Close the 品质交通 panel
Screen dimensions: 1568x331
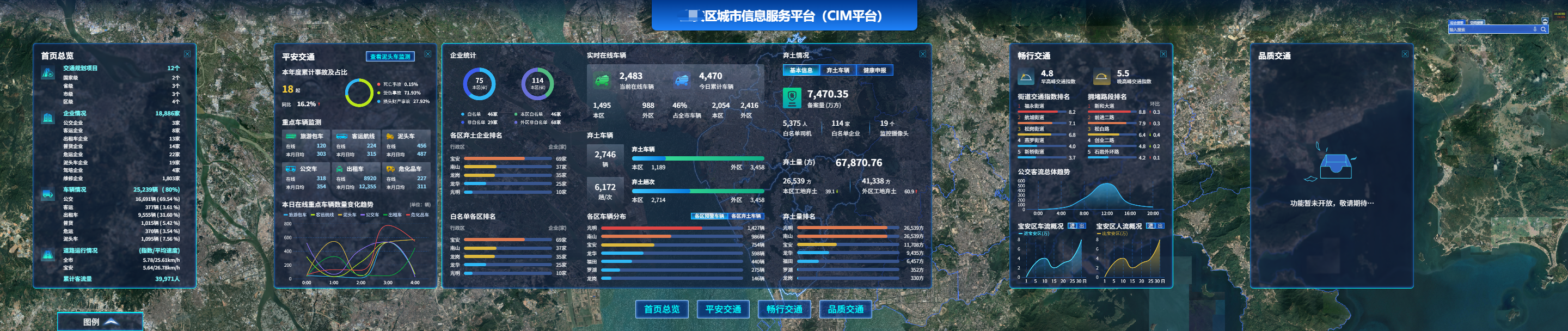(1405, 54)
